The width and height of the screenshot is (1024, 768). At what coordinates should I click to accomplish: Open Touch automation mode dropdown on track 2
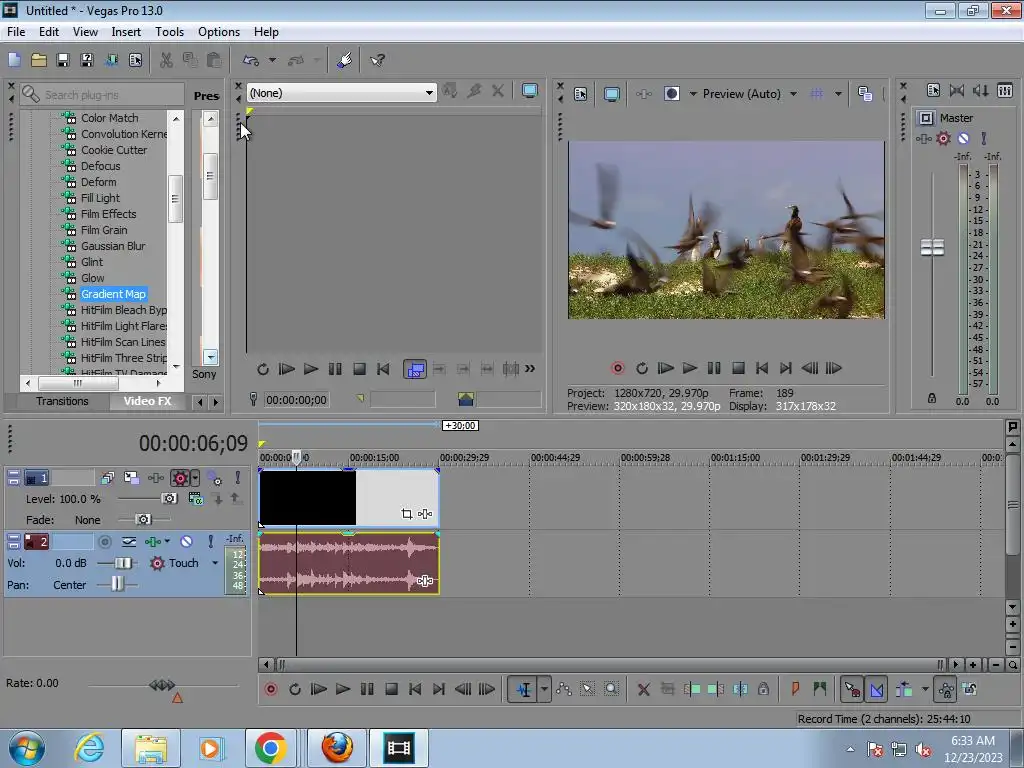215,563
